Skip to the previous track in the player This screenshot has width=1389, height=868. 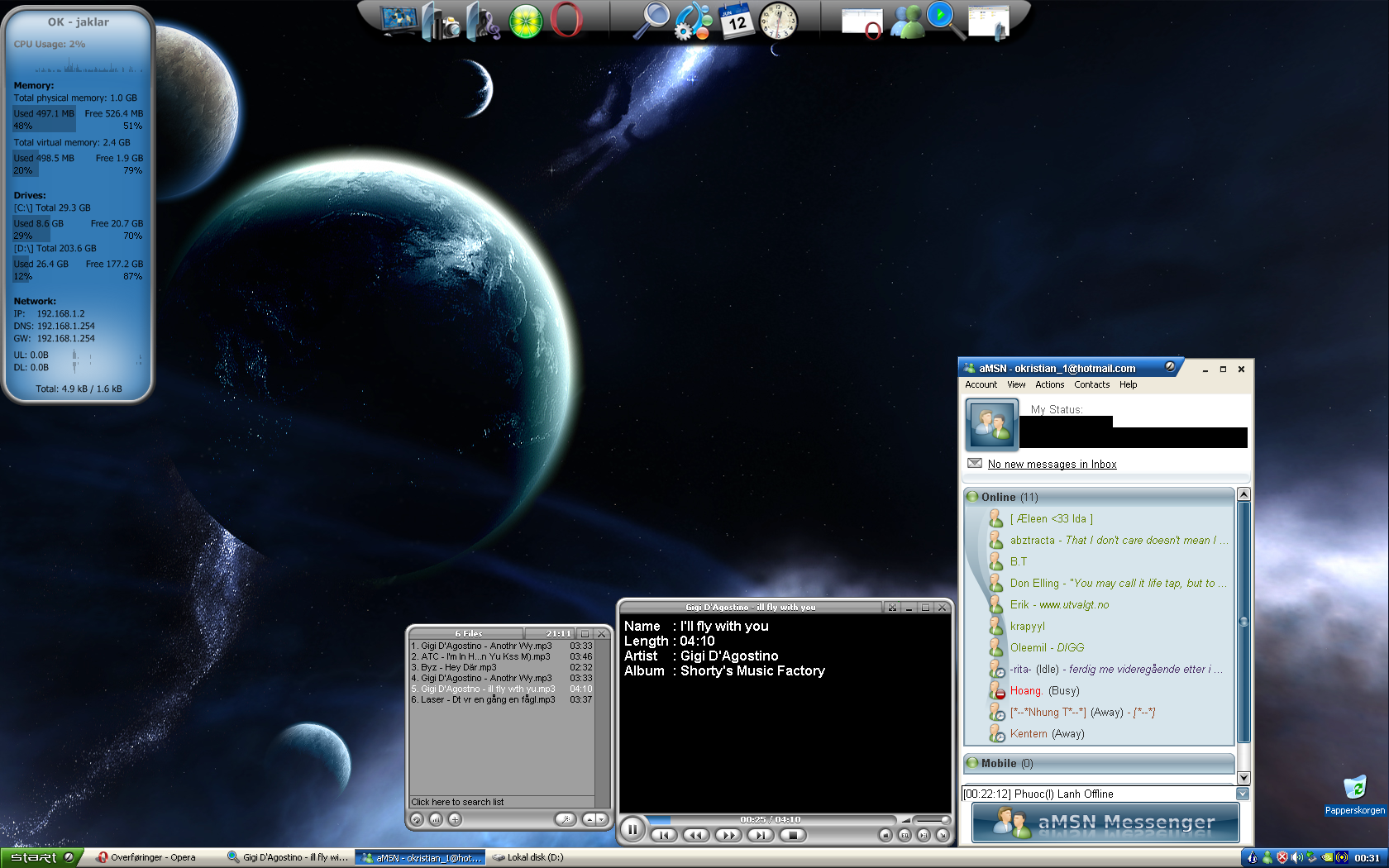coord(664,835)
